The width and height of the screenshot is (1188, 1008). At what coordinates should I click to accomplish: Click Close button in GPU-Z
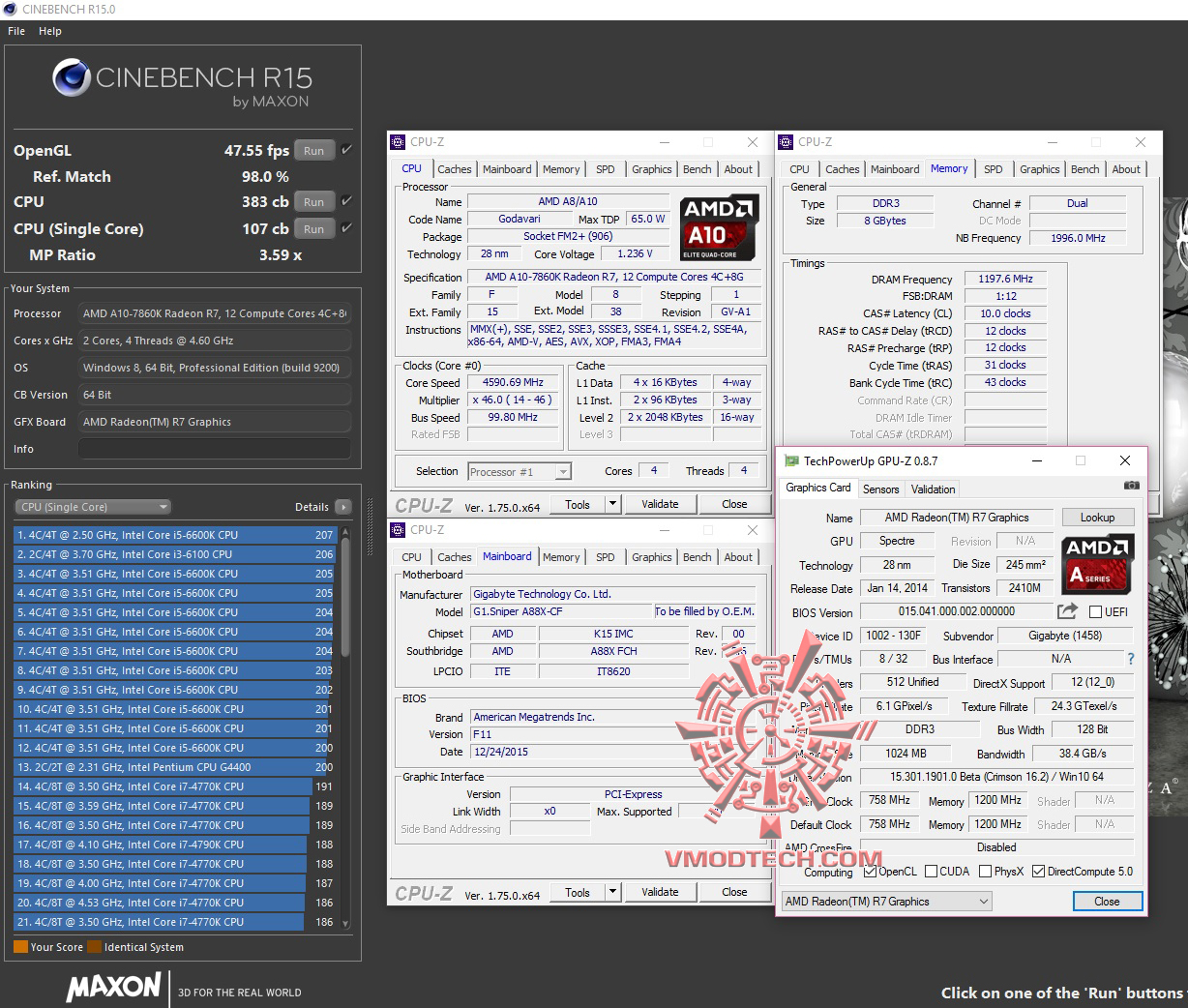click(1107, 902)
